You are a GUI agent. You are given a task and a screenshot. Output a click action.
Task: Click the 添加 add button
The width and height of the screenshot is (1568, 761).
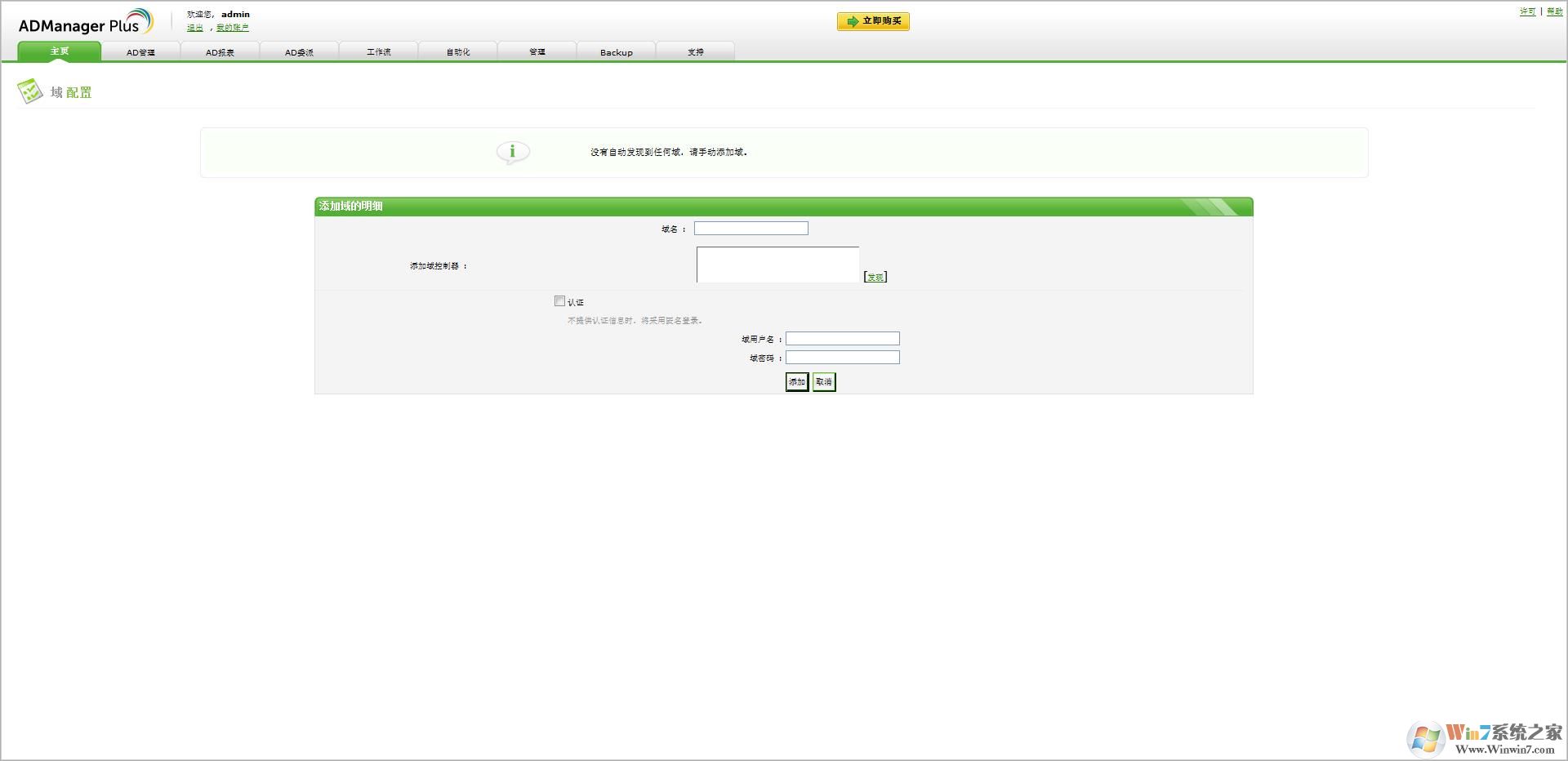coord(797,382)
